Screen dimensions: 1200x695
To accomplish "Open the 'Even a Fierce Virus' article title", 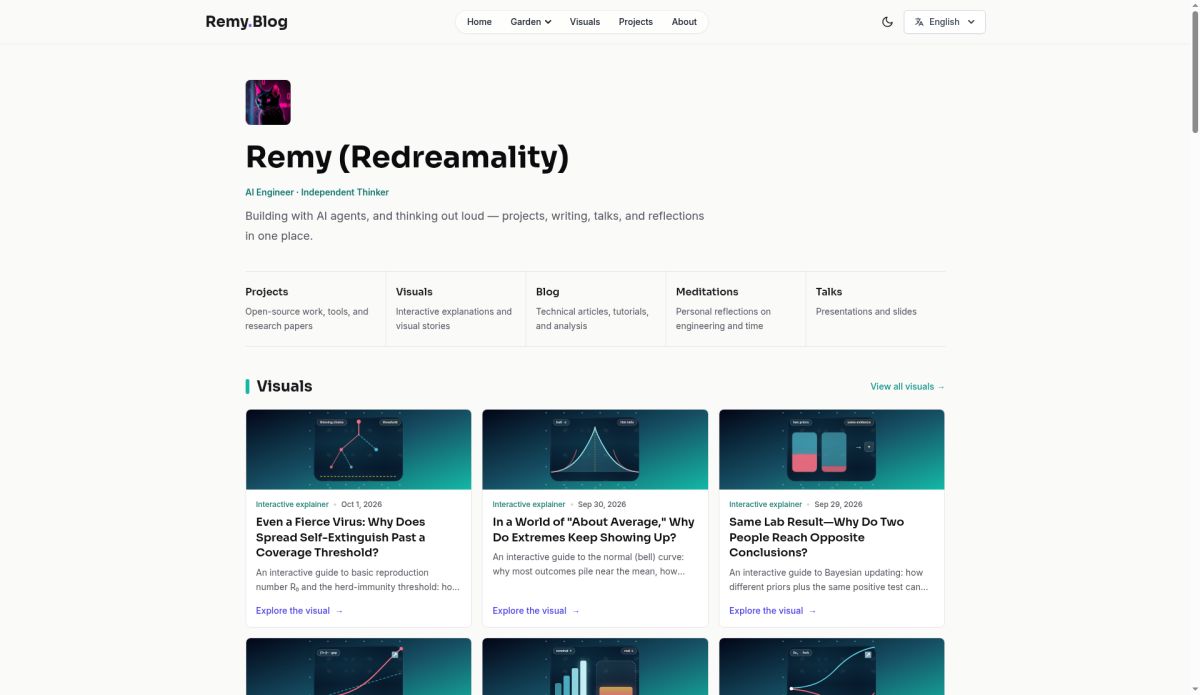I will 342,537.
